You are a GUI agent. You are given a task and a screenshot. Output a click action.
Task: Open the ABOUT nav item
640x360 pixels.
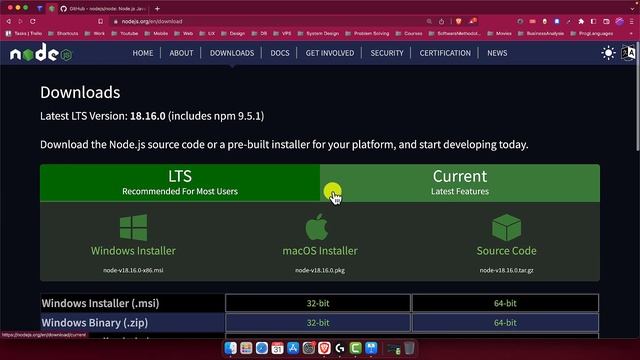click(181, 53)
